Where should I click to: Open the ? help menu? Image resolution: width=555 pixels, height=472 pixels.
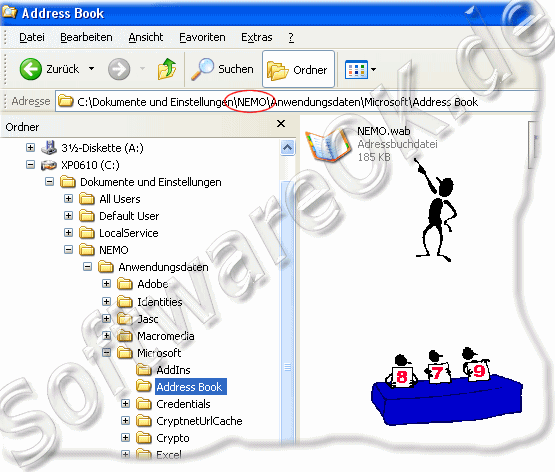click(291, 37)
